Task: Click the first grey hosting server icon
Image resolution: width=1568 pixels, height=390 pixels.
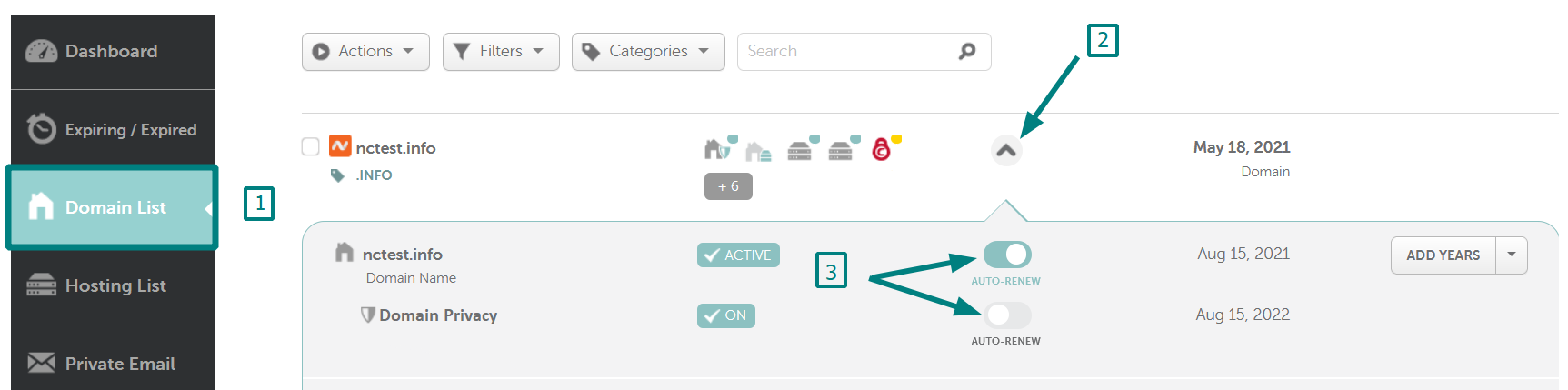Action: click(800, 150)
